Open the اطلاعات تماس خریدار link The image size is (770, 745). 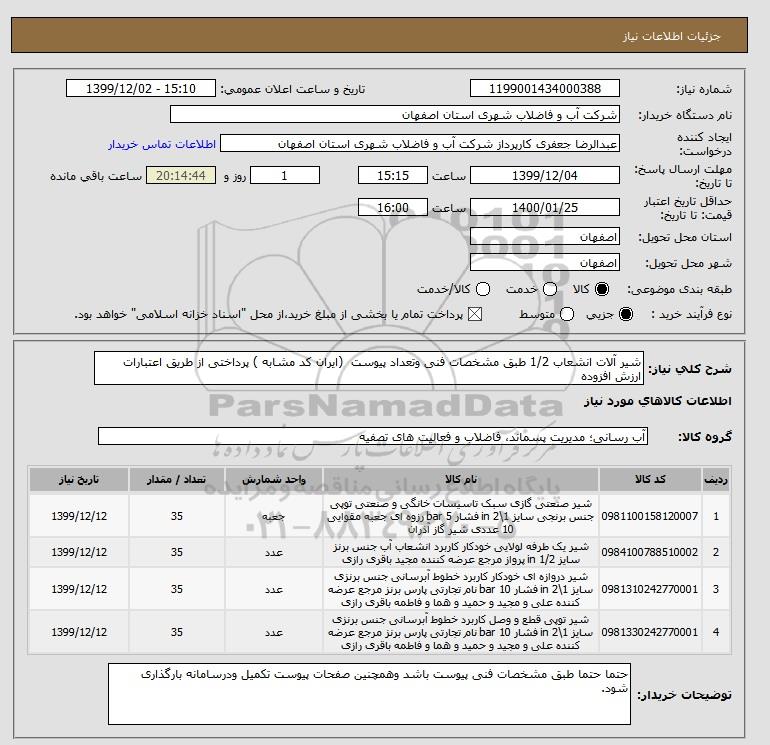click(x=162, y=144)
